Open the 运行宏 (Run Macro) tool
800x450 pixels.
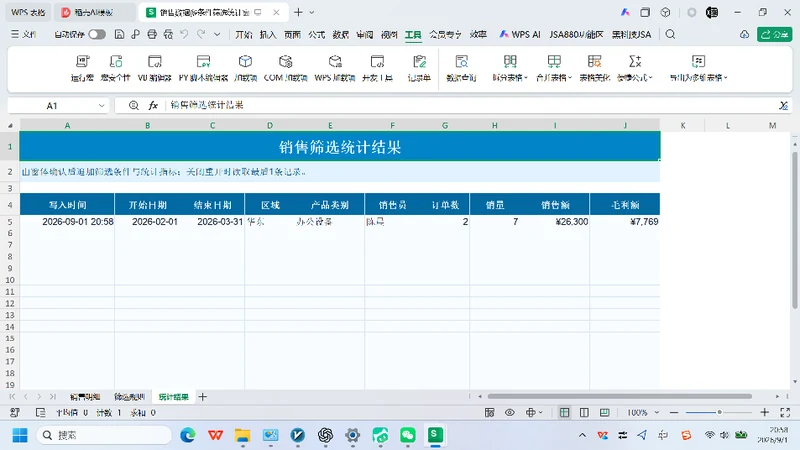[82, 68]
